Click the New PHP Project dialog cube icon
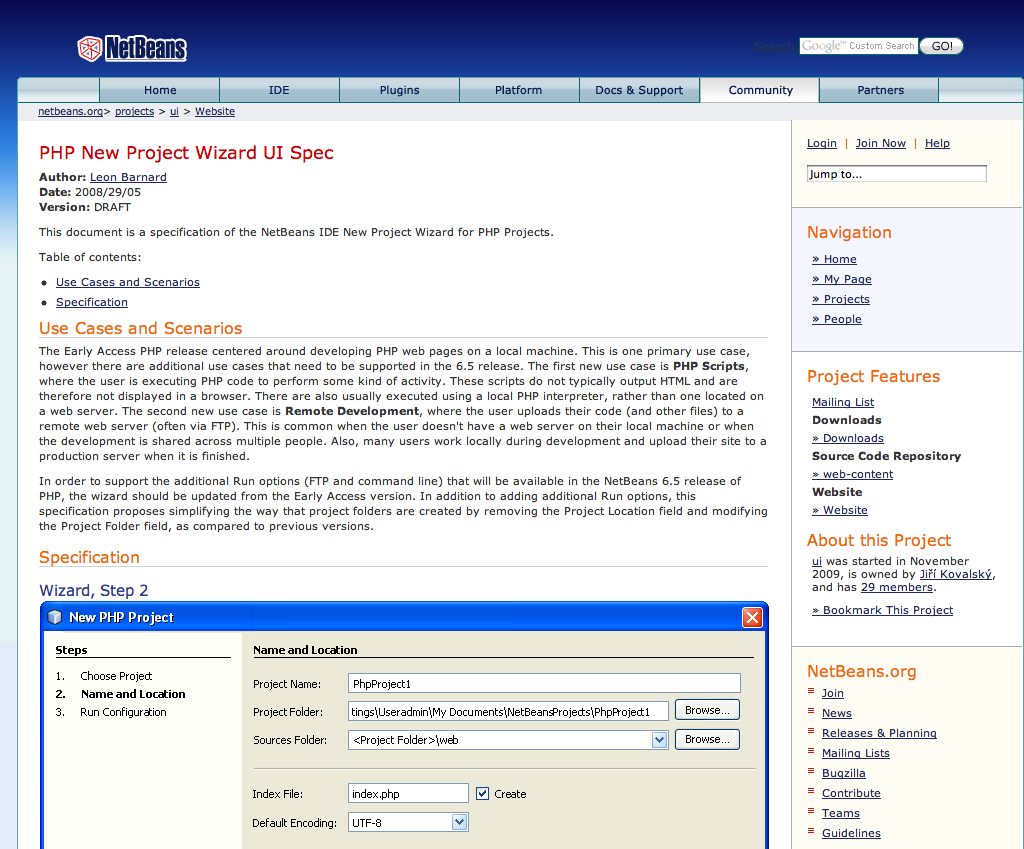The width and height of the screenshot is (1024, 849). pos(55,617)
